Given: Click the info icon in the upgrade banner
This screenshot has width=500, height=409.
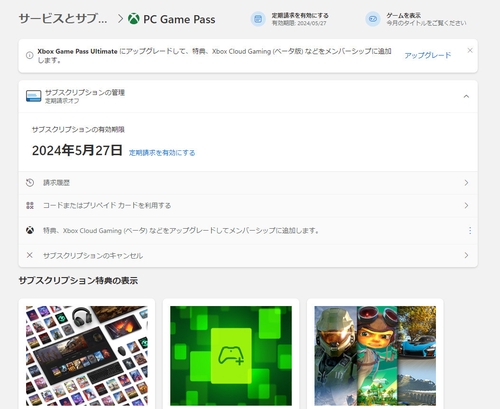Looking at the screenshot, I should [30, 55].
